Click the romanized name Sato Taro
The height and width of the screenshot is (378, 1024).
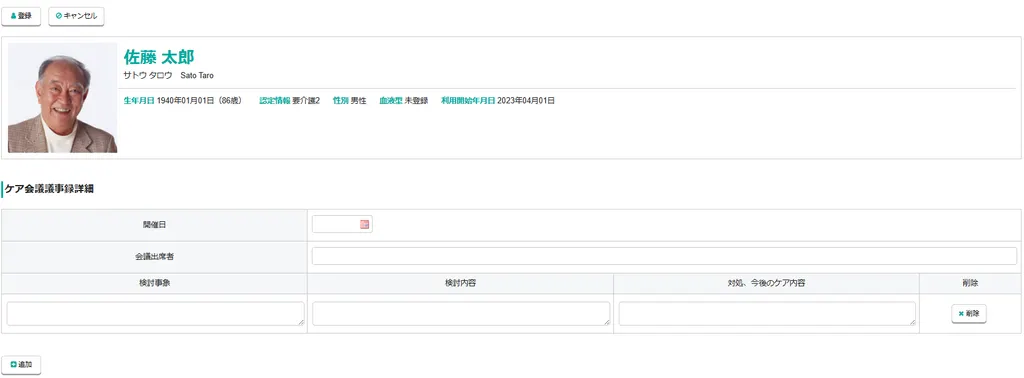tap(197, 76)
